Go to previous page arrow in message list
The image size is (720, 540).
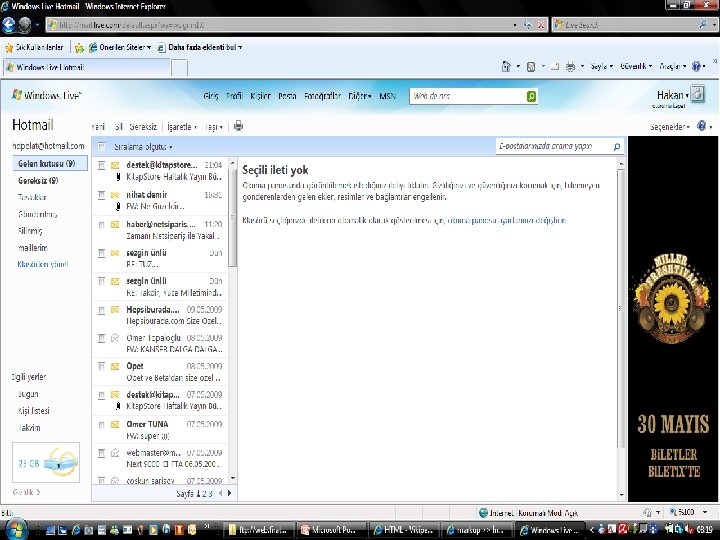220,493
